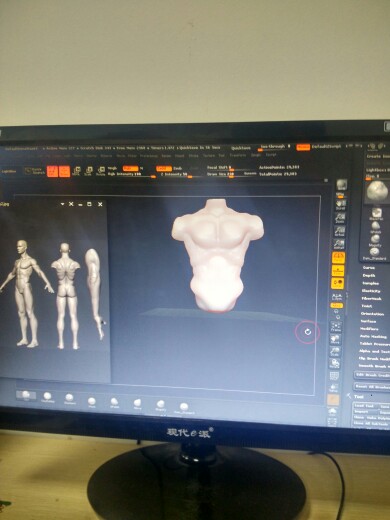Screen dimensions: 390x520
Task: Expand the Modifiers section in Brush palette
Action: click(x=369, y=329)
